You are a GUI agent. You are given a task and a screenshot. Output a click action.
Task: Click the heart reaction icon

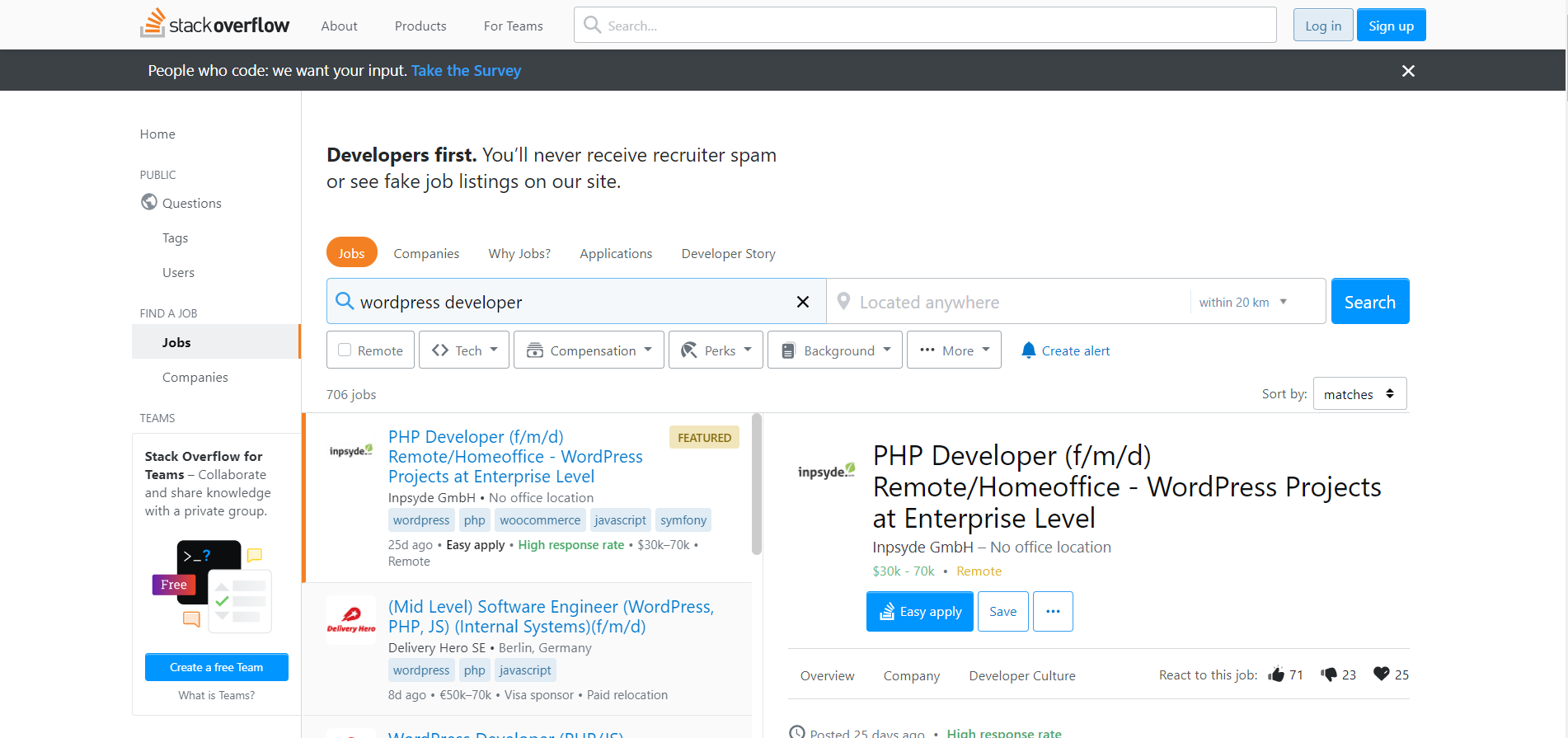pos(1382,675)
